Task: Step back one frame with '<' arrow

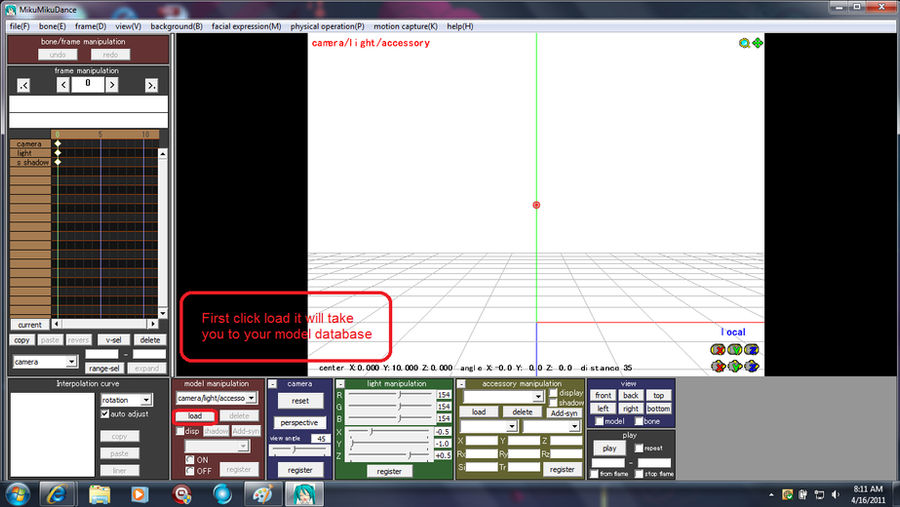Action: click(63, 85)
